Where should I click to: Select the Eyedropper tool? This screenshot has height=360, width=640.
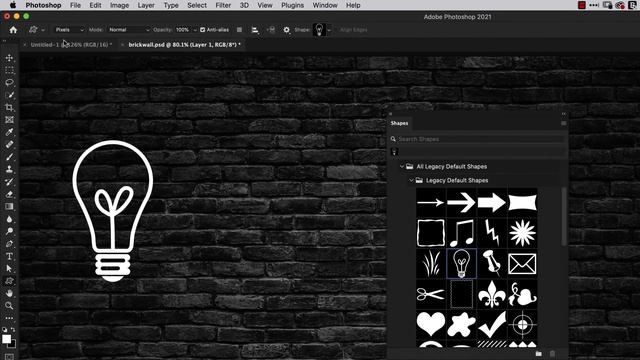click(9, 132)
